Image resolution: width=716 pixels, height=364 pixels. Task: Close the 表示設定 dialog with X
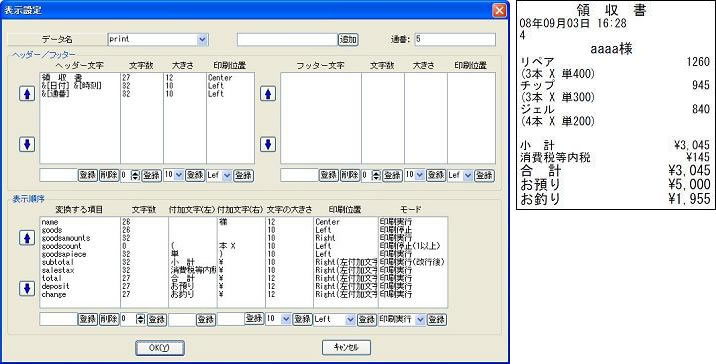(x=500, y=10)
